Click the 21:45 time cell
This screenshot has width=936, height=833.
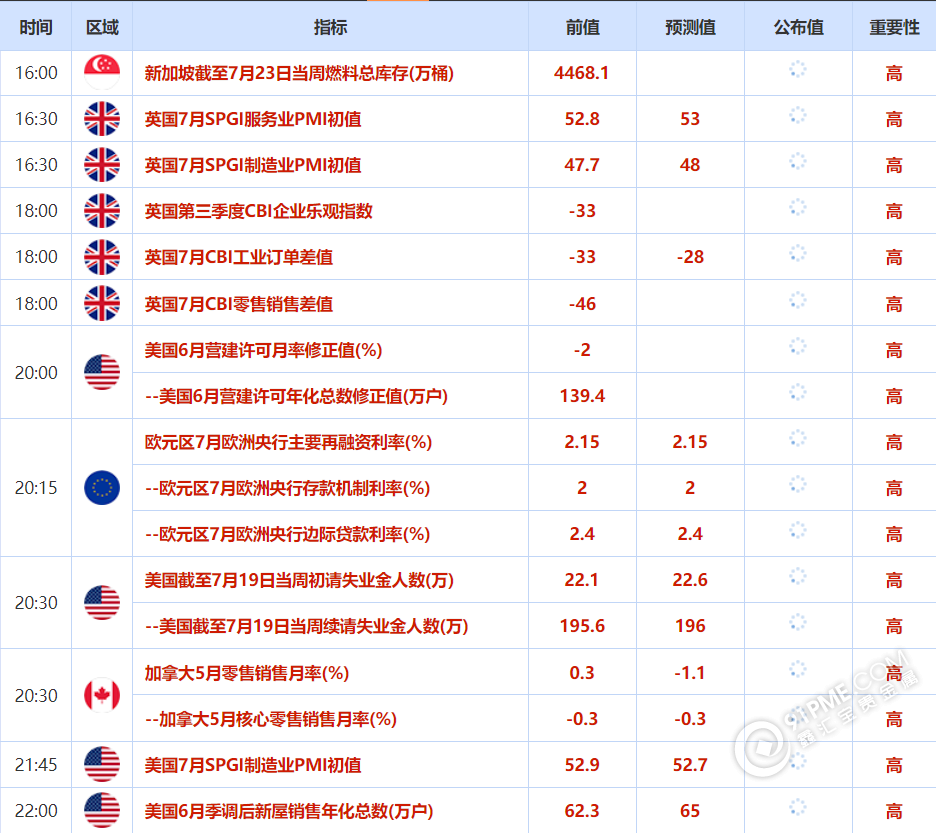click(x=36, y=765)
